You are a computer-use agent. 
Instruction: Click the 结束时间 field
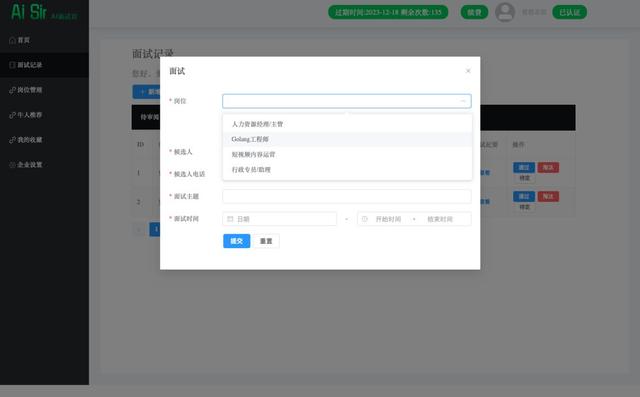tap(440, 219)
